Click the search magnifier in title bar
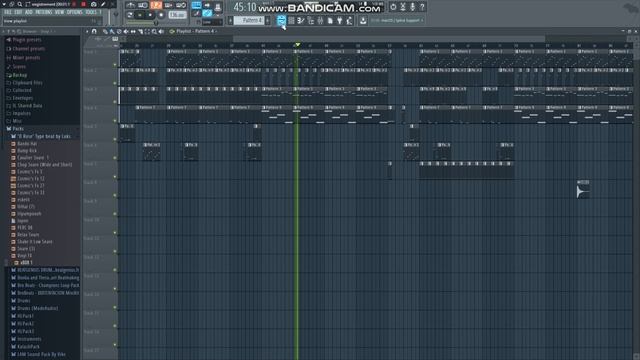The width and height of the screenshot is (640, 360). [19, 4]
